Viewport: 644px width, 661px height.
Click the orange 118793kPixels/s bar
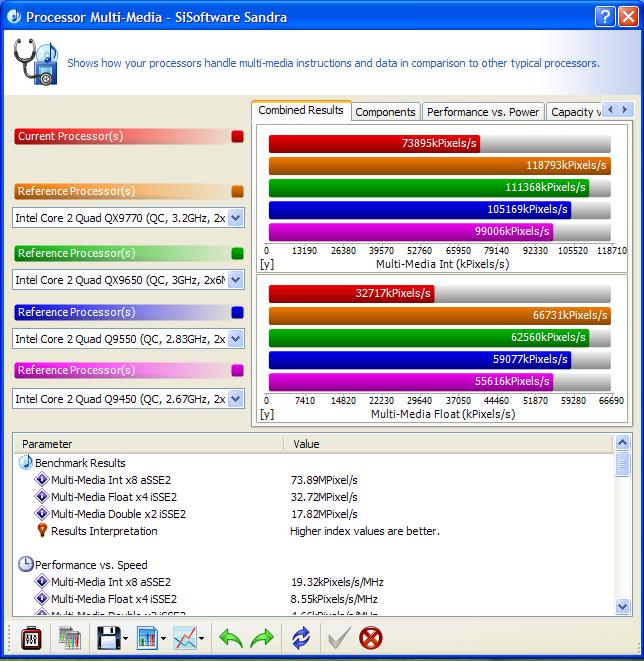click(x=440, y=166)
